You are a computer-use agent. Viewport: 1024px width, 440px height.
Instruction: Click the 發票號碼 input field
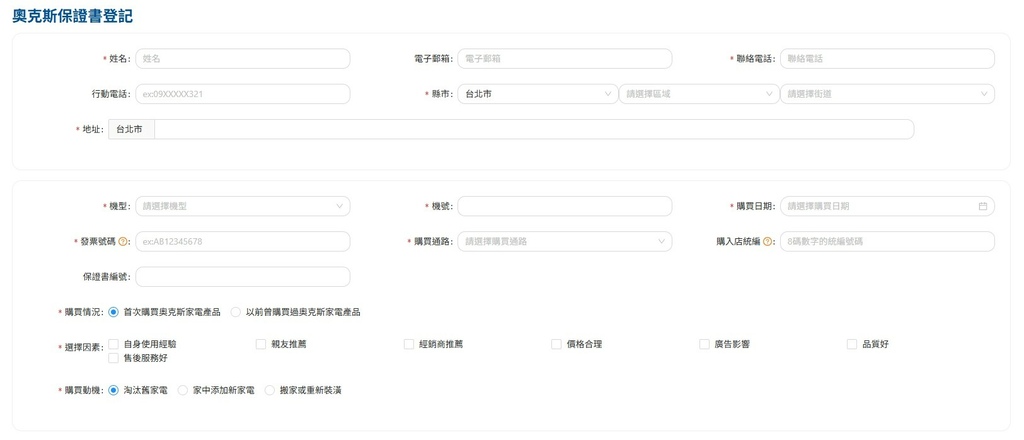[x=242, y=242]
